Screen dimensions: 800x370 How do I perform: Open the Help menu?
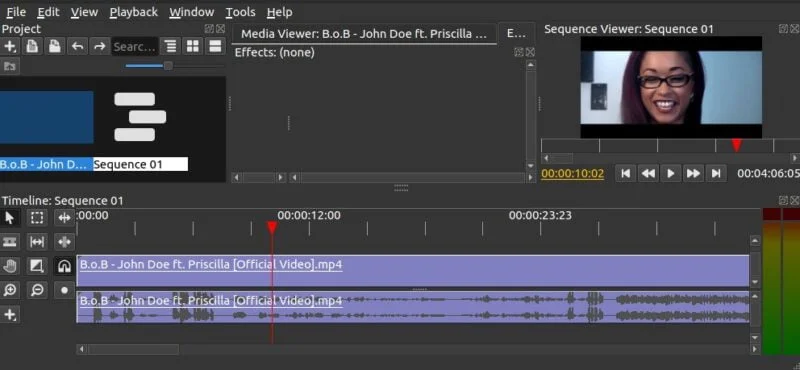coord(279,12)
